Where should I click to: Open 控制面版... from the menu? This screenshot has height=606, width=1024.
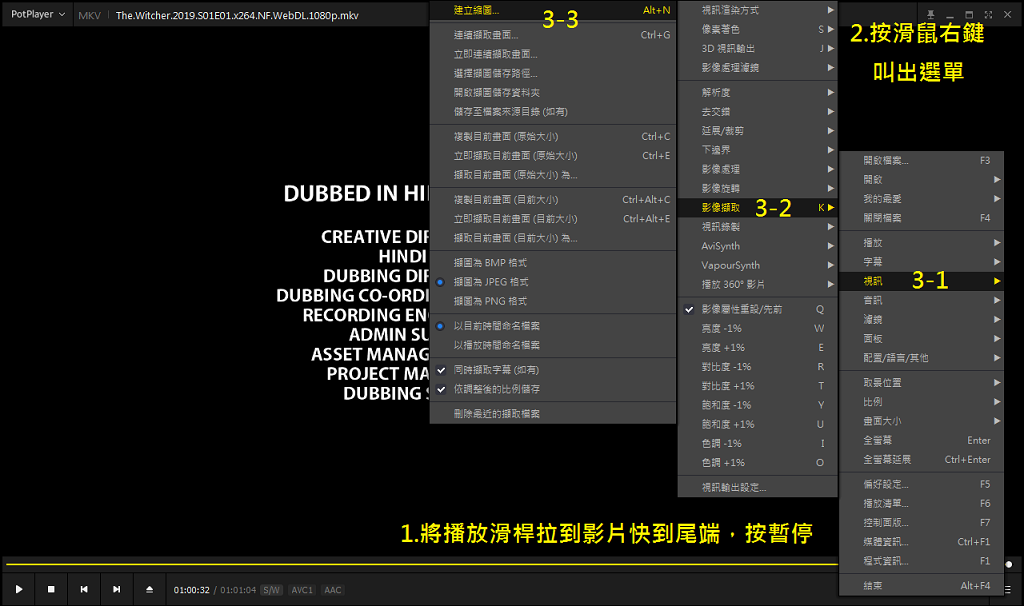(x=921, y=522)
